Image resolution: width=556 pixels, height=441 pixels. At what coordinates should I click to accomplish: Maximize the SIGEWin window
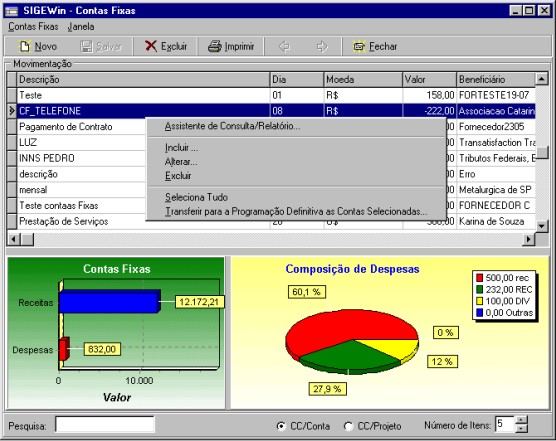[x=529, y=11]
